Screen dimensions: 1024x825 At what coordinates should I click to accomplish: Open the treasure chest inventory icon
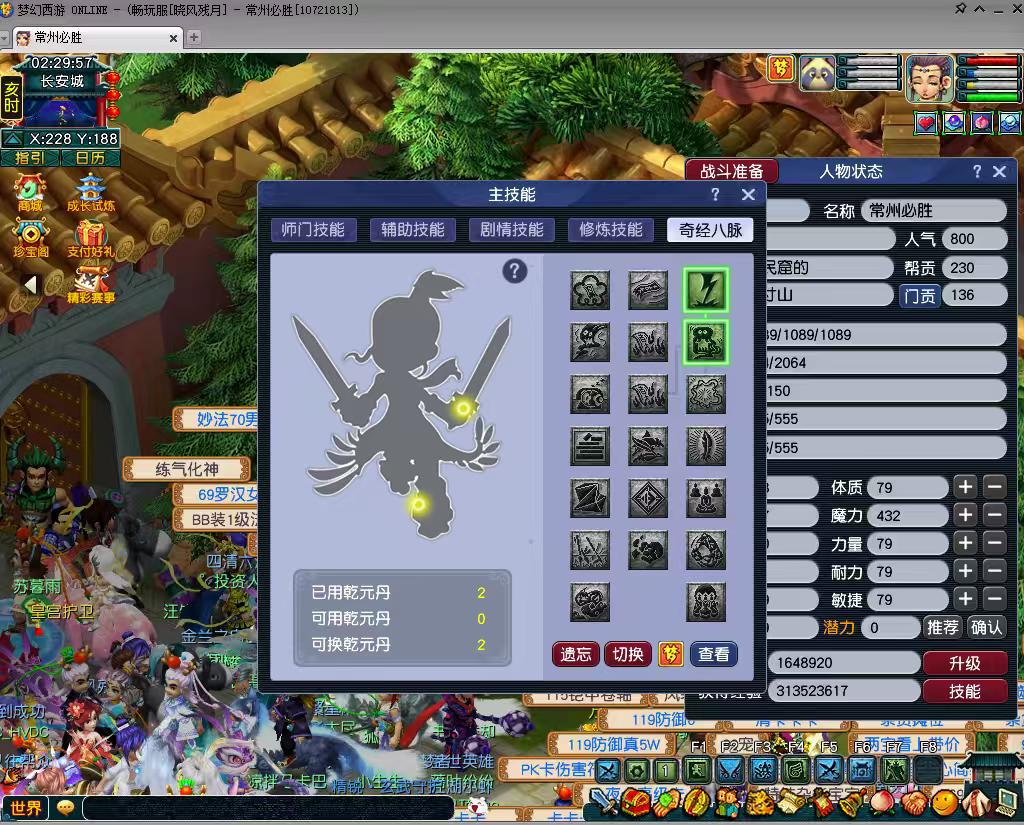click(636, 803)
